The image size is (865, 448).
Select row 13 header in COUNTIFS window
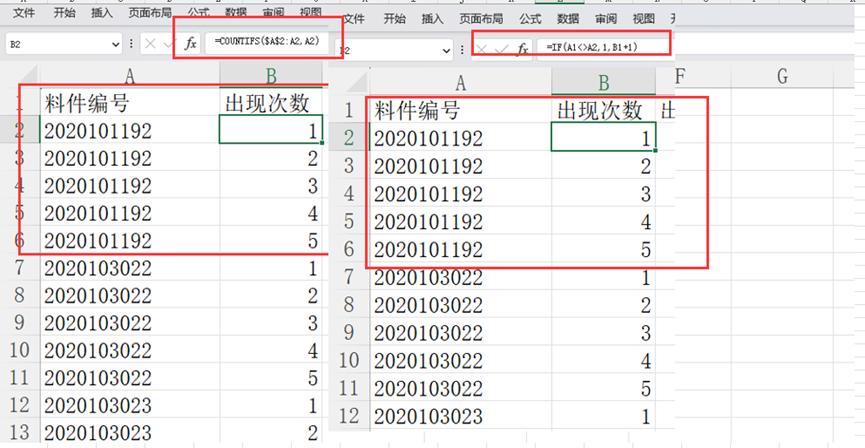[20, 433]
